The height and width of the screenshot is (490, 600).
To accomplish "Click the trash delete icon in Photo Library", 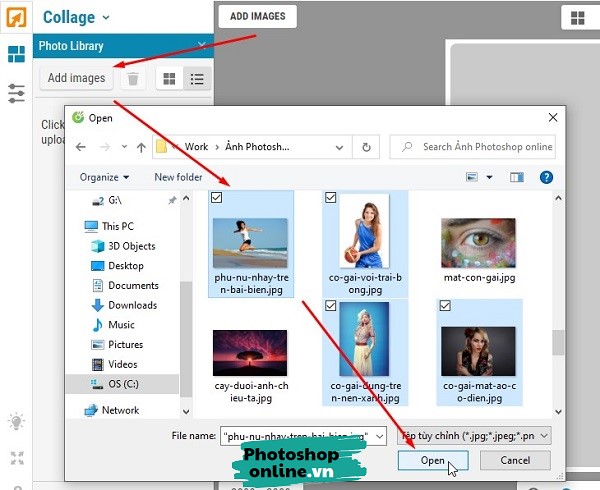I will click(x=133, y=78).
